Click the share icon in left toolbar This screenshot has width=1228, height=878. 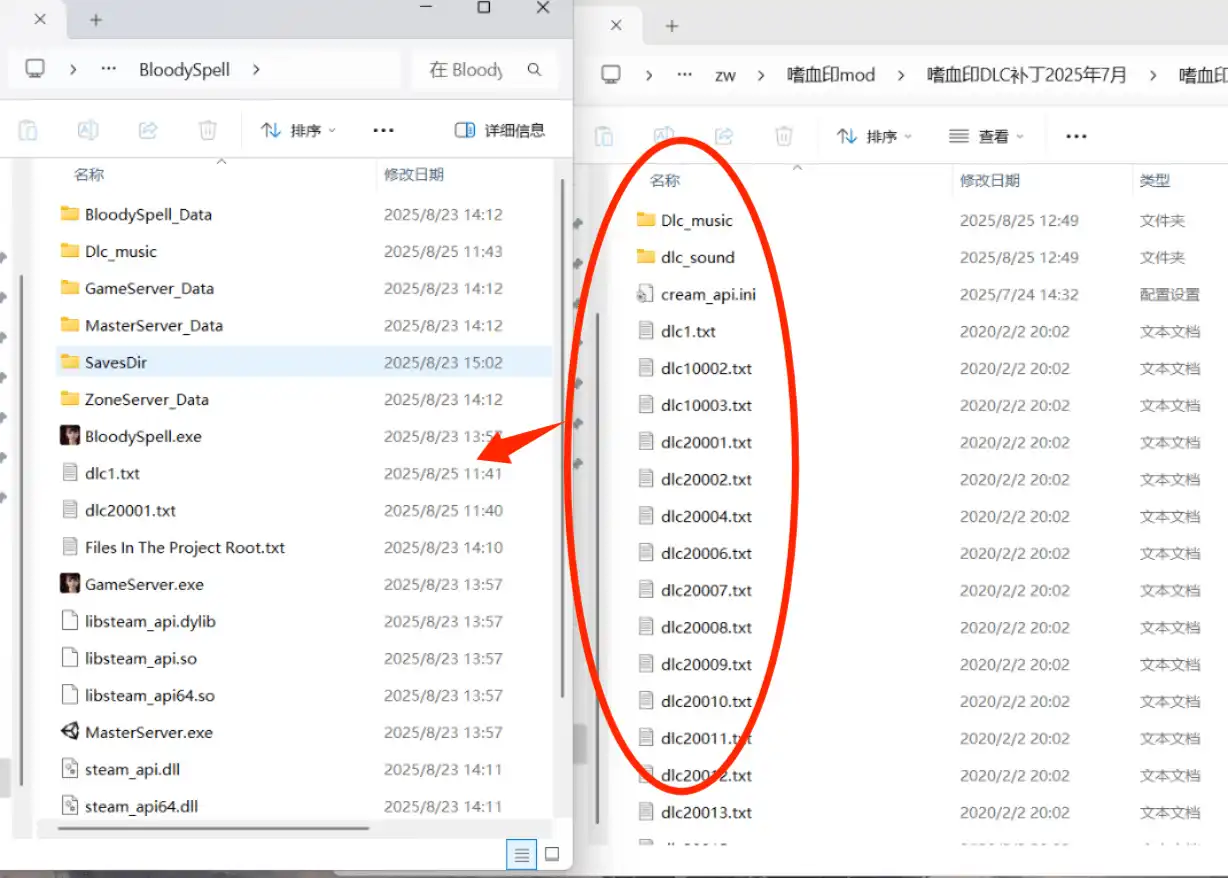click(x=148, y=130)
